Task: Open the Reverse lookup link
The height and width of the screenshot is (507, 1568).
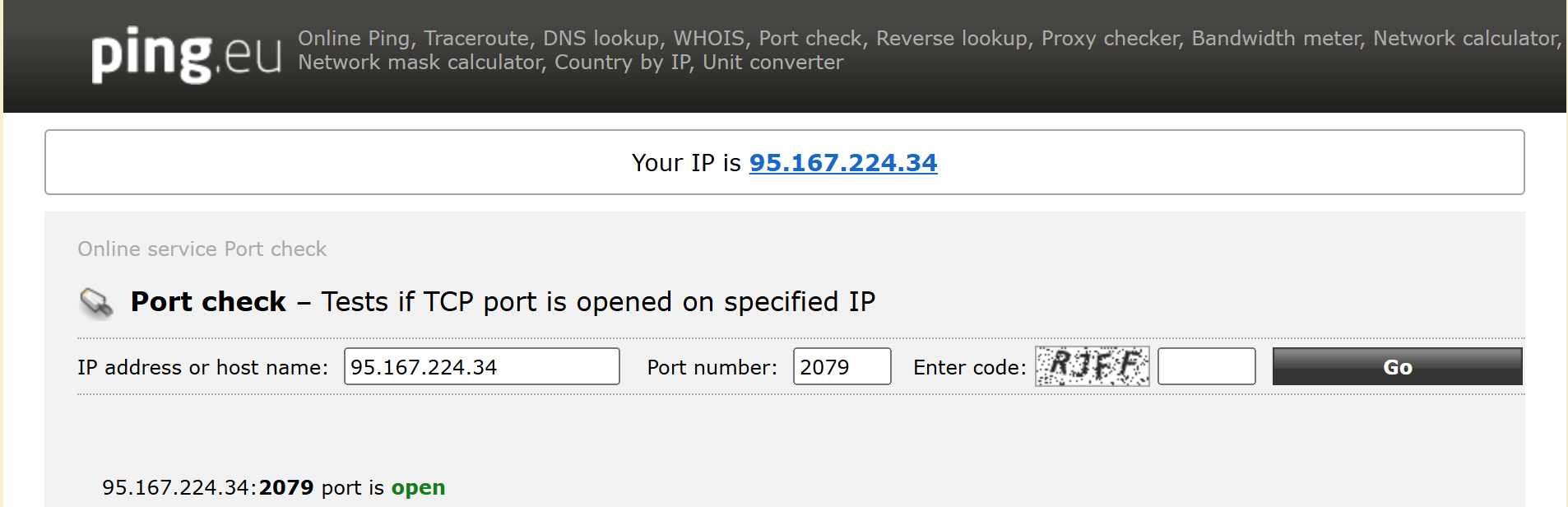Action: click(x=951, y=39)
